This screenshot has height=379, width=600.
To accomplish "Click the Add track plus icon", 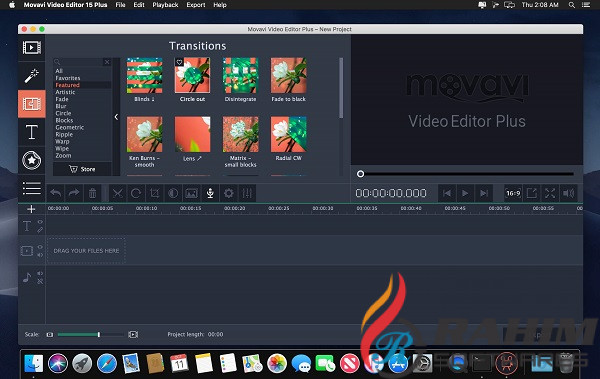I will [31, 209].
